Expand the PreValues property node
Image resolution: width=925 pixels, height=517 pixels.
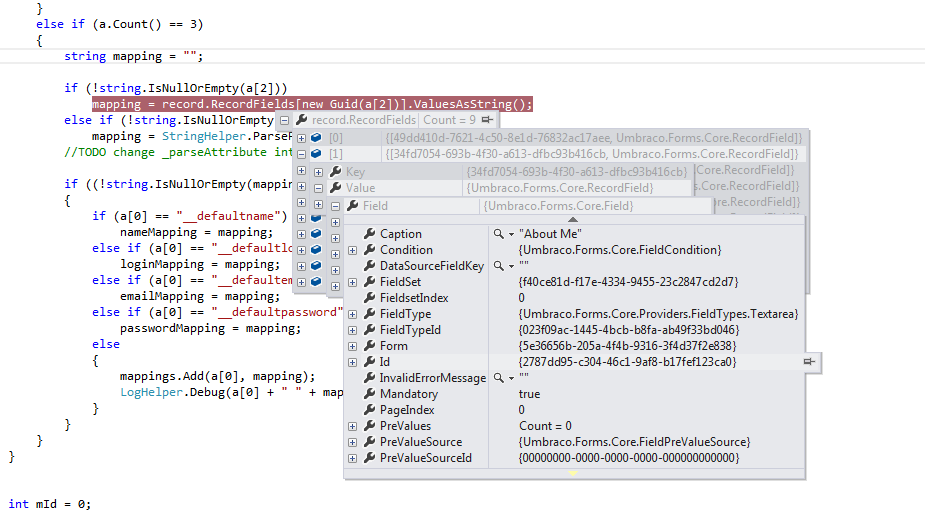click(353, 426)
